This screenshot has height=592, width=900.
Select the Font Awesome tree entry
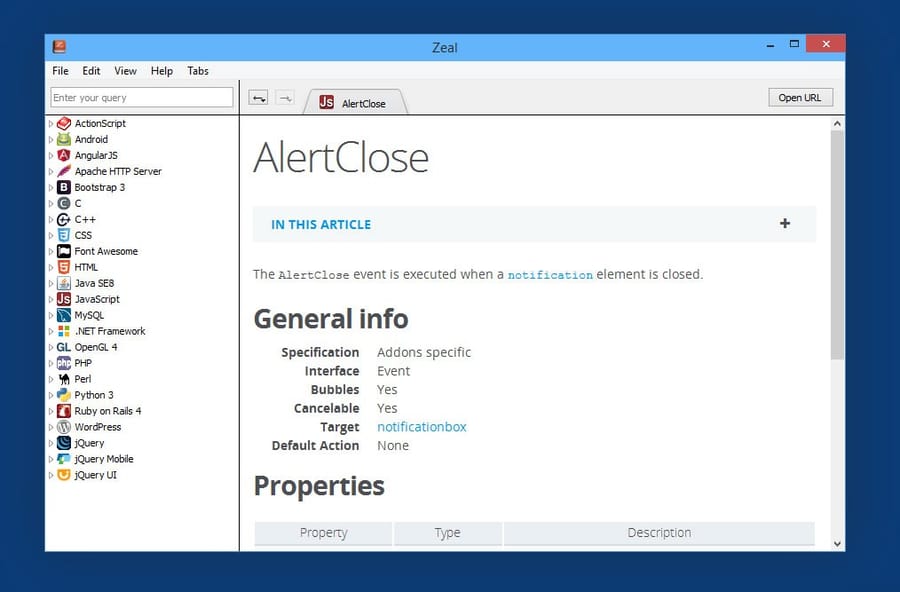[106, 251]
